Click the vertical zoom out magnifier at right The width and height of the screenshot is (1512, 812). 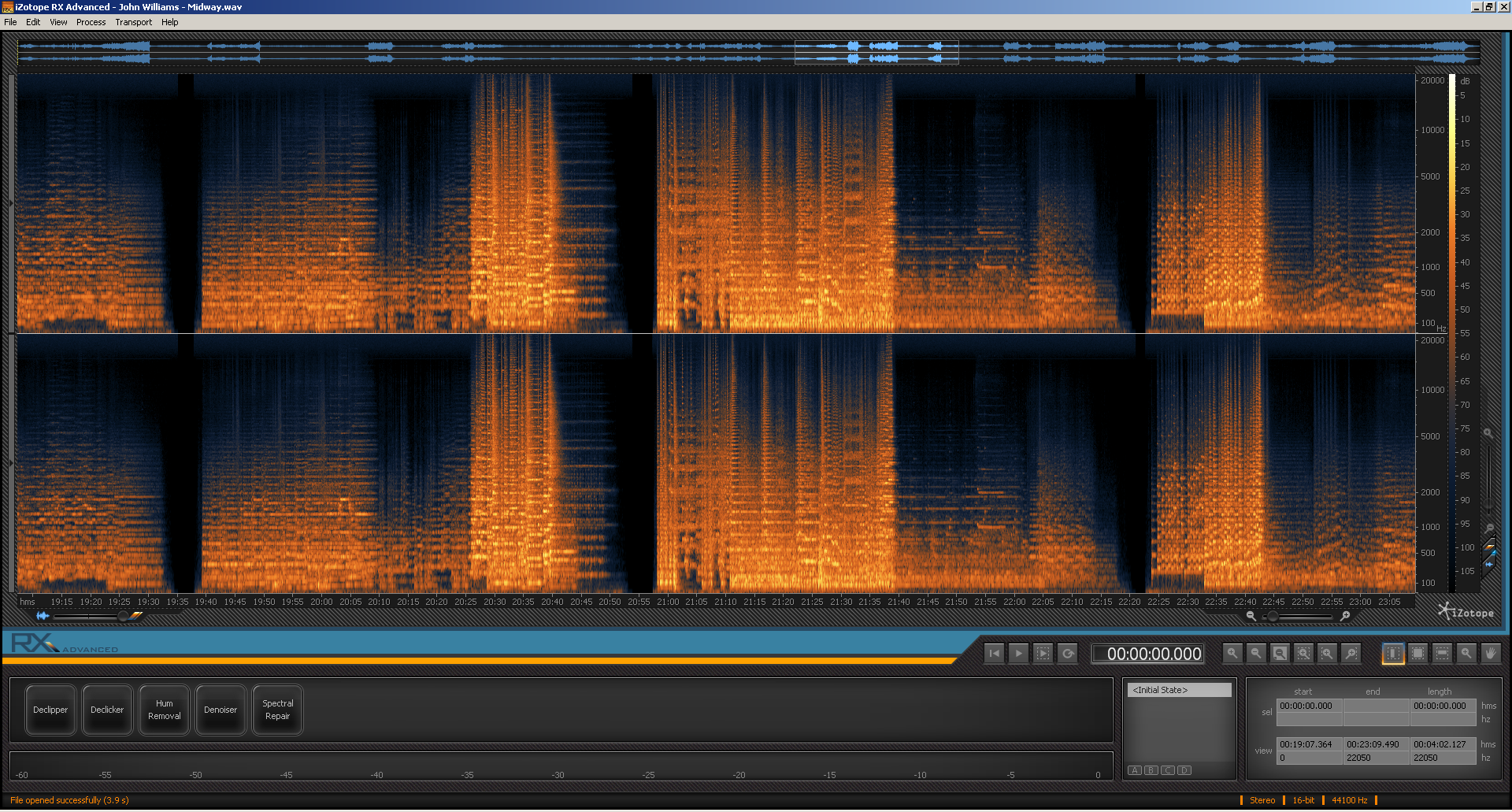[x=1489, y=528]
